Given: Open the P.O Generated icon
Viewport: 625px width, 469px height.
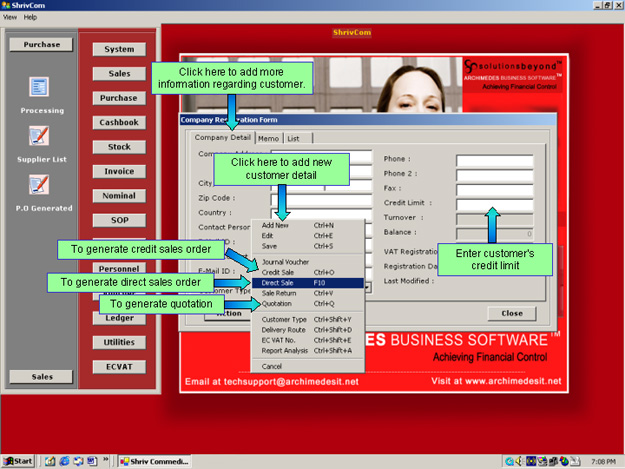Looking at the screenshot, I should pos(40,185).
